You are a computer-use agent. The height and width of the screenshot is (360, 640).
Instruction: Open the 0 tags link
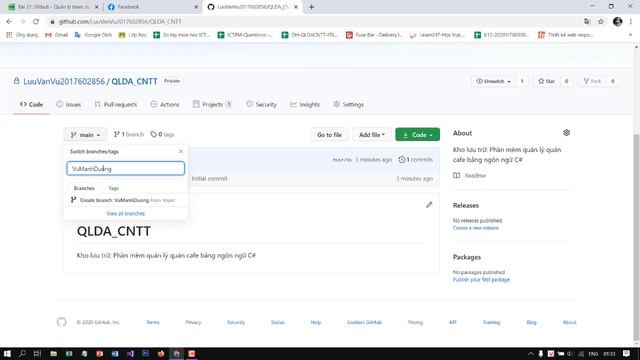162,134
